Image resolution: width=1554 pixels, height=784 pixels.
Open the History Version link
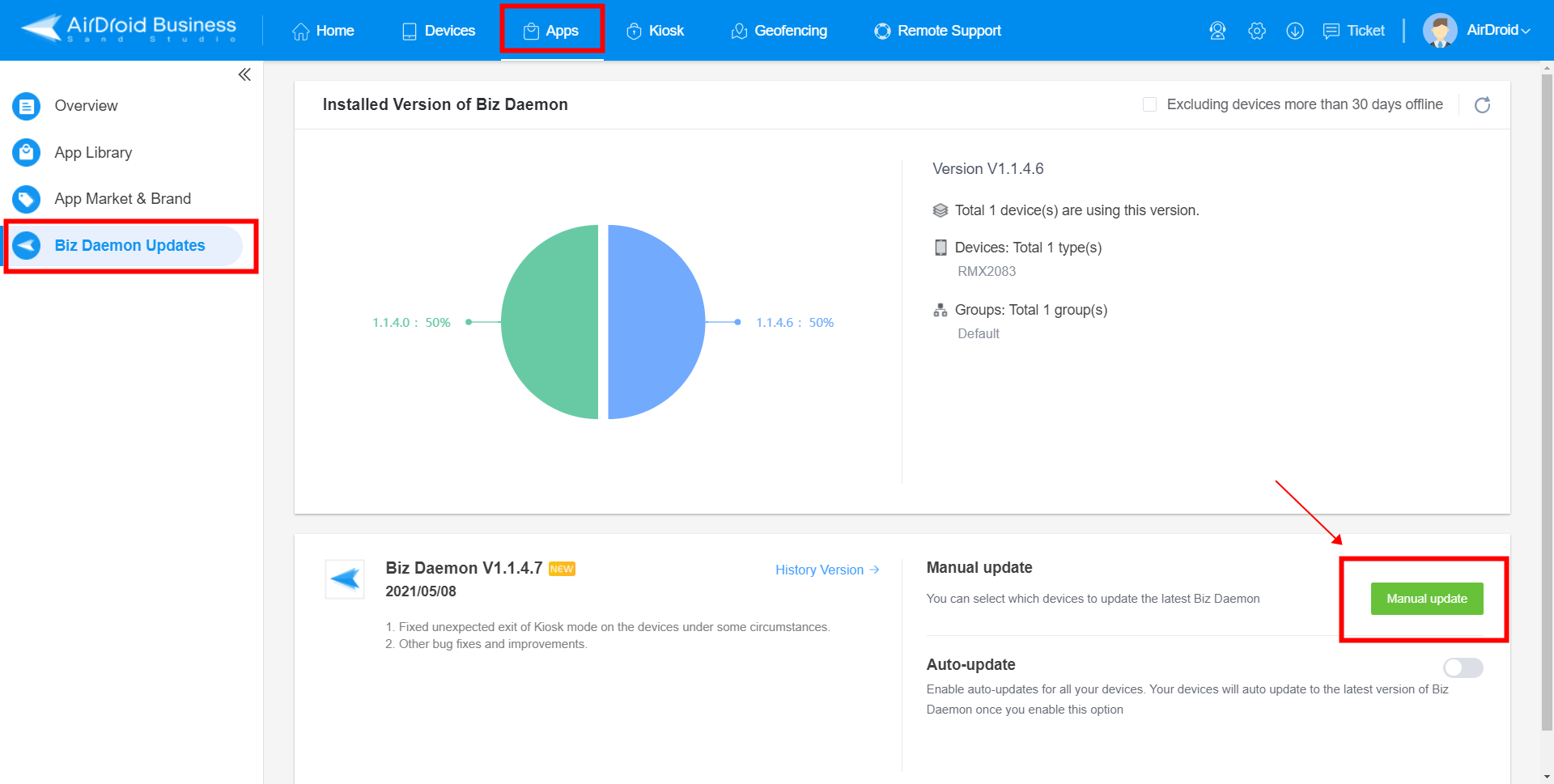tap(827, 570)
